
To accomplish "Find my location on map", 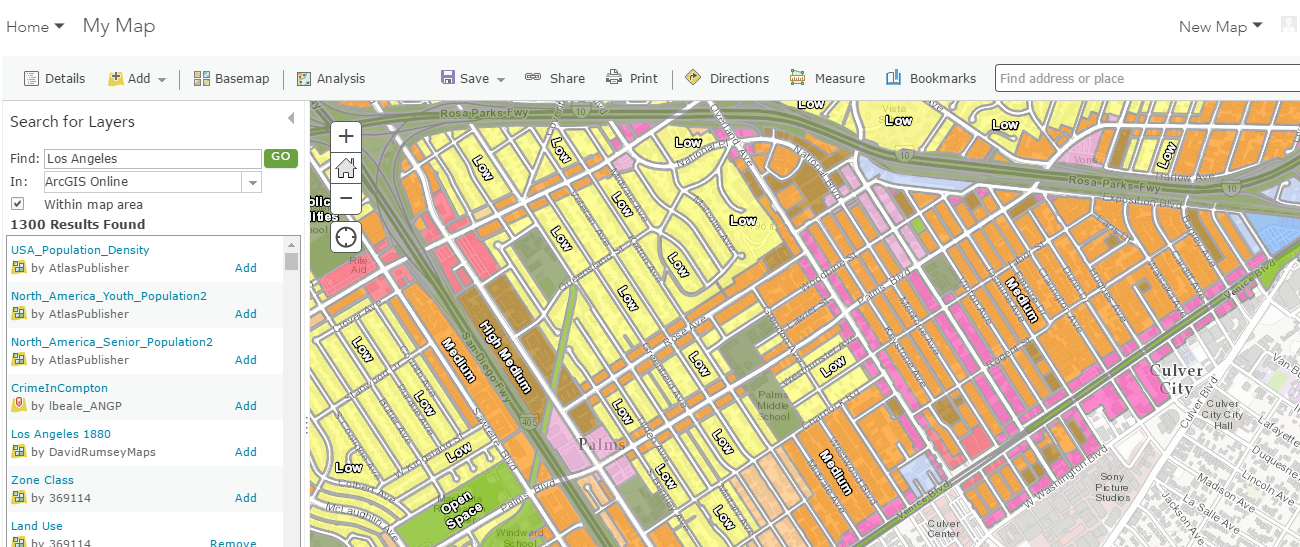I will [346, 237].
